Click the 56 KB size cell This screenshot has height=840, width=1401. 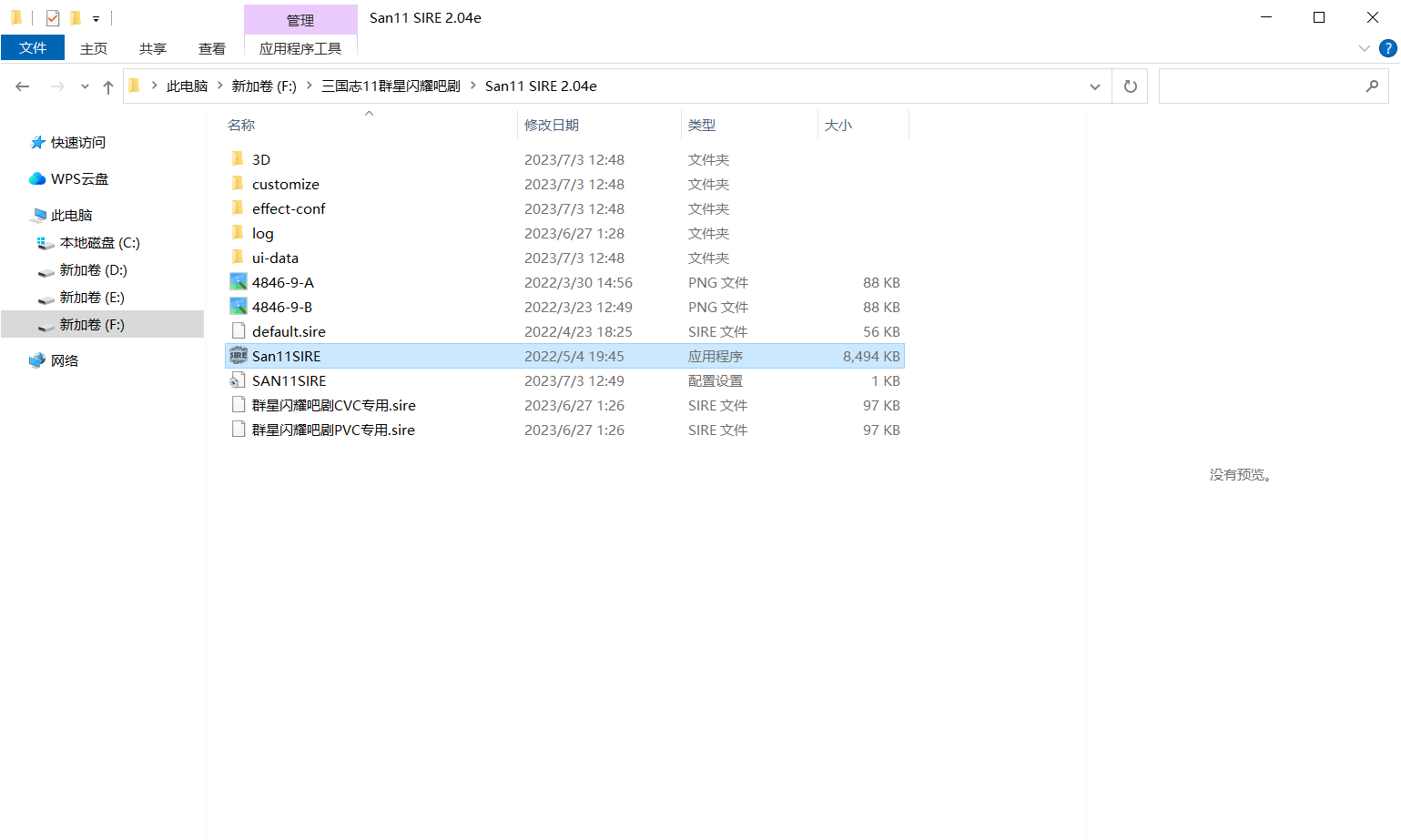881,331
